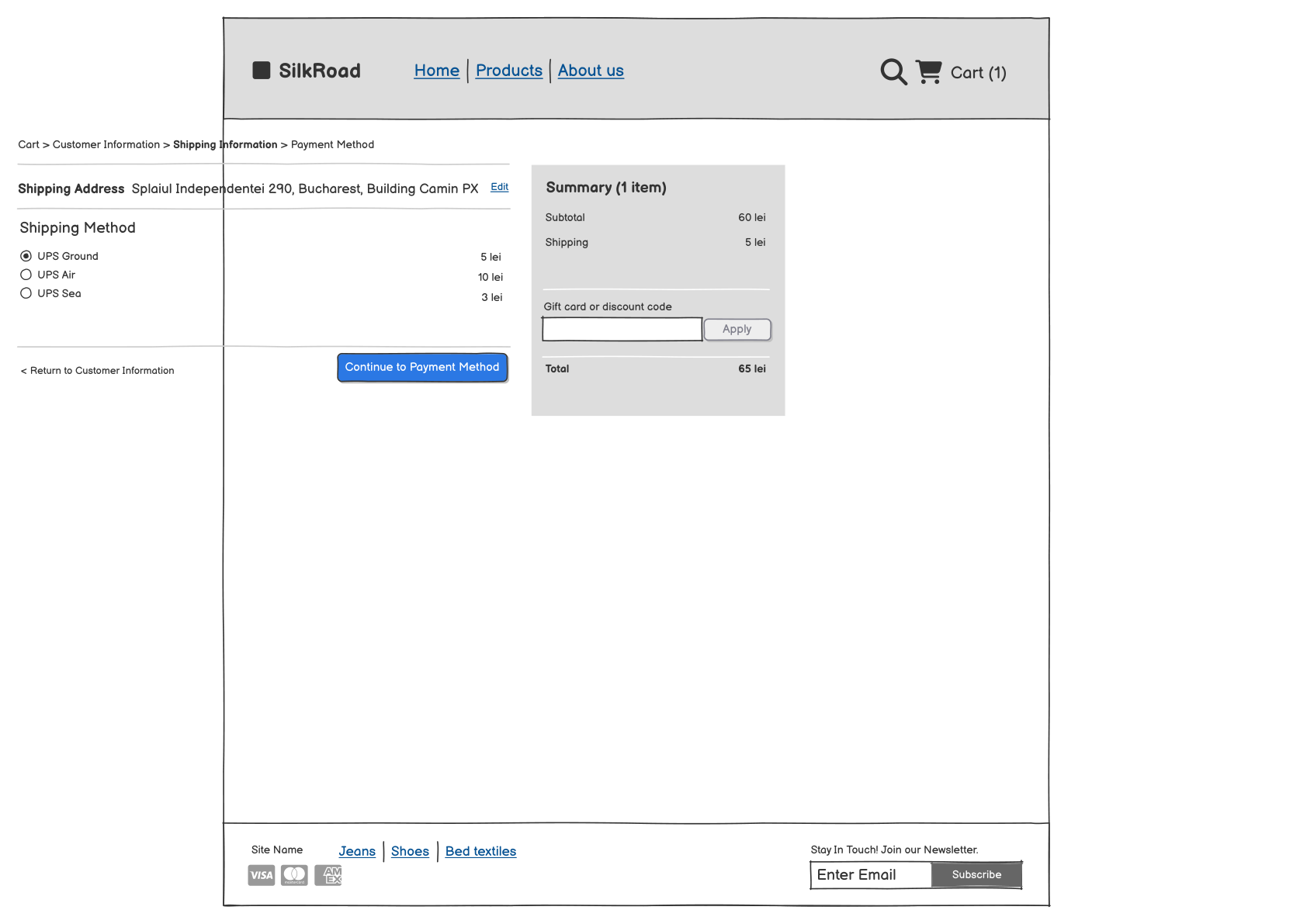Click the Cart breadcrumb step
The image size is (1307, 924).
[29, 144]
